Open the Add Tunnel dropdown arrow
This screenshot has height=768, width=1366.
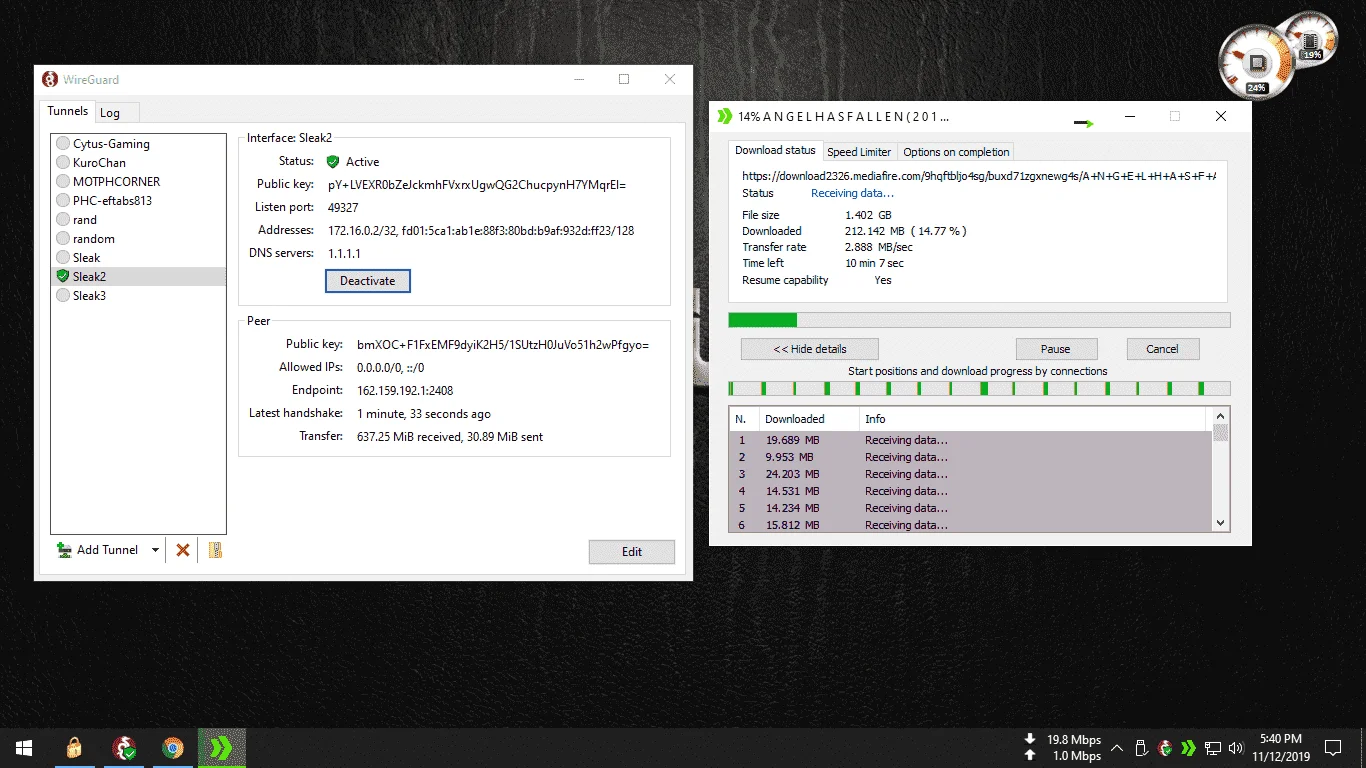click(x=155, y=550)
